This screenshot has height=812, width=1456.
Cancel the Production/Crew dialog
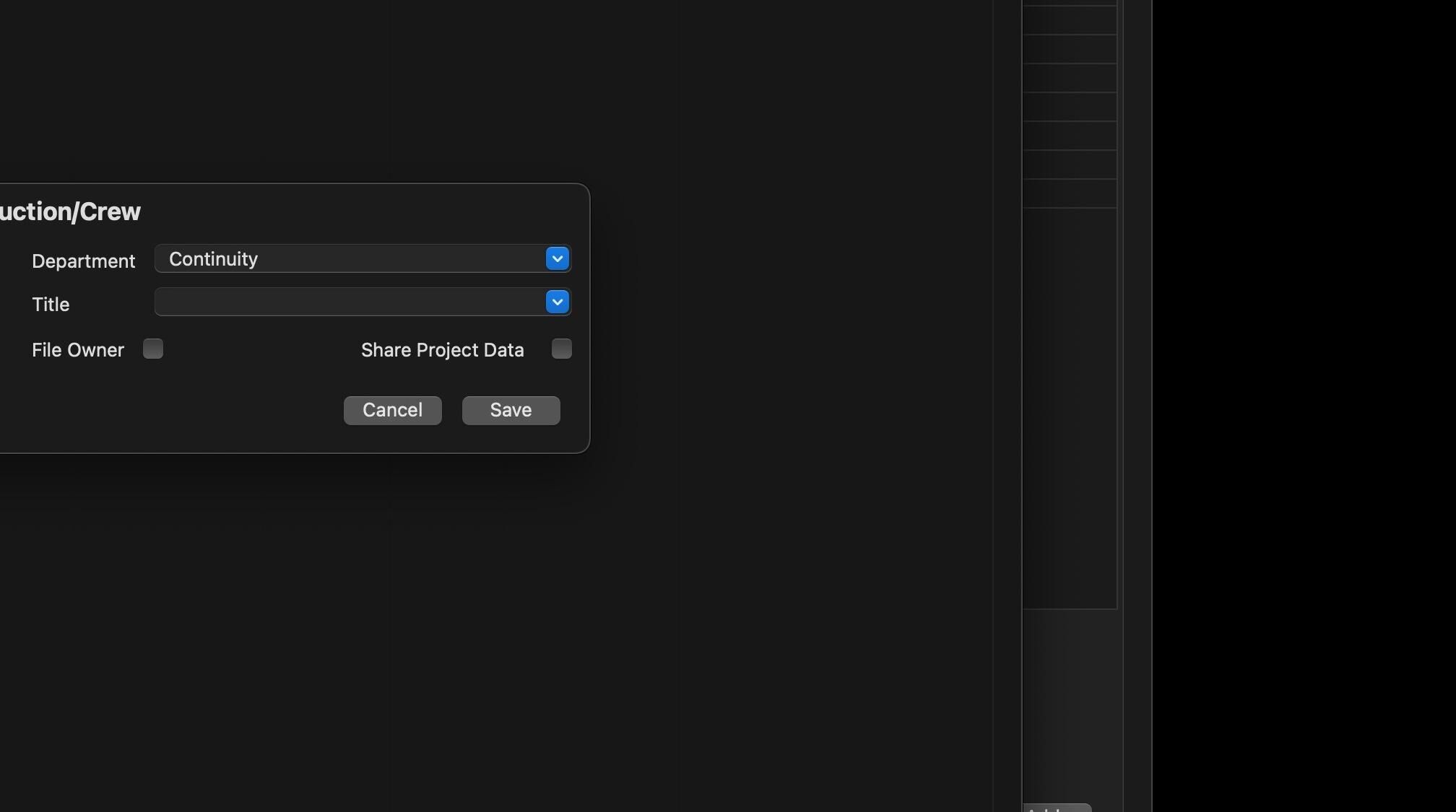[392, 410]
